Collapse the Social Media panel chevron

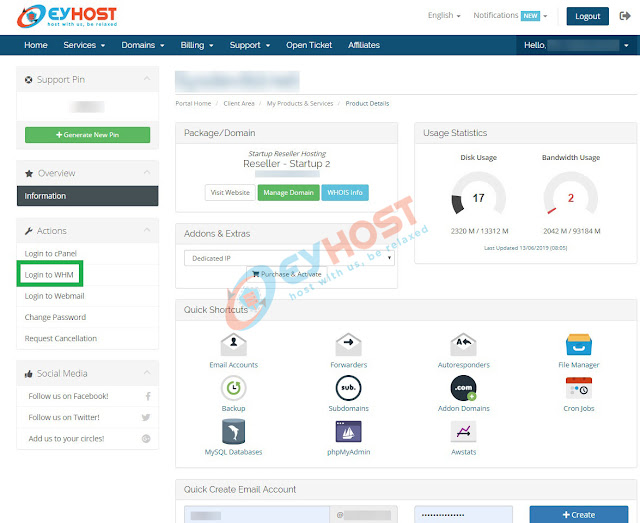point(147,372)
